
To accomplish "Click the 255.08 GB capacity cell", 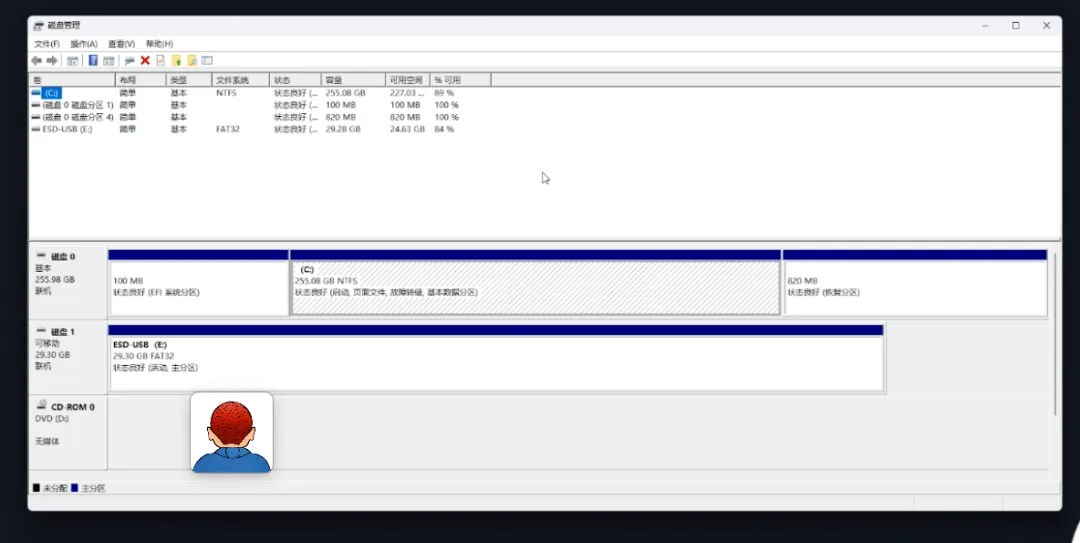I will 346,93.
